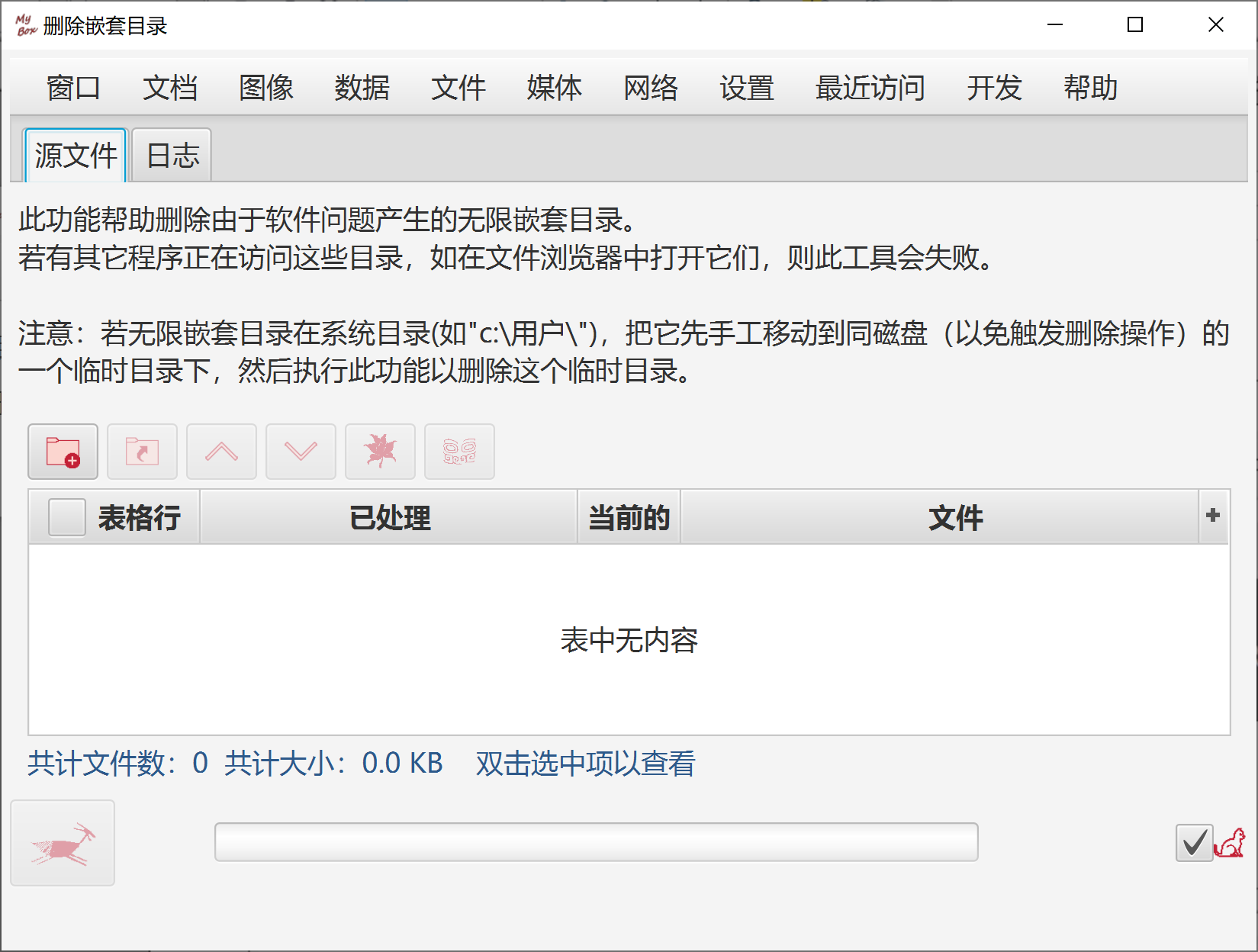Click the 共计文件数: 0 status text
This screenshot has width=1258, height=952.
[x=118, y=763]
